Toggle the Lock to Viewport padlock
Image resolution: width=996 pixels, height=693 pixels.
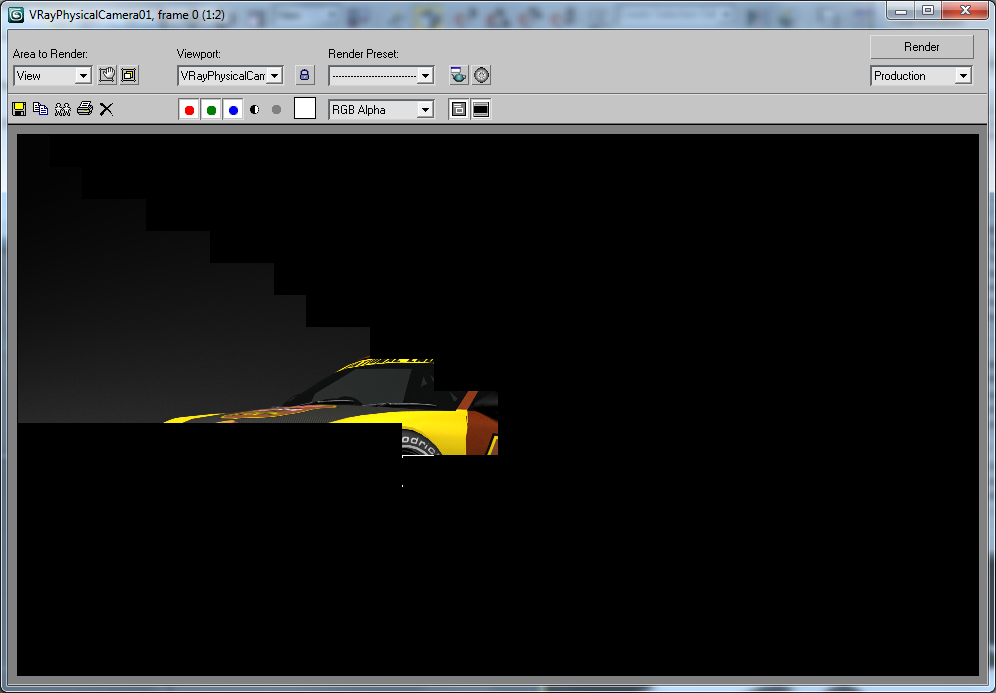pyautogui.click(x=305, y=75)
